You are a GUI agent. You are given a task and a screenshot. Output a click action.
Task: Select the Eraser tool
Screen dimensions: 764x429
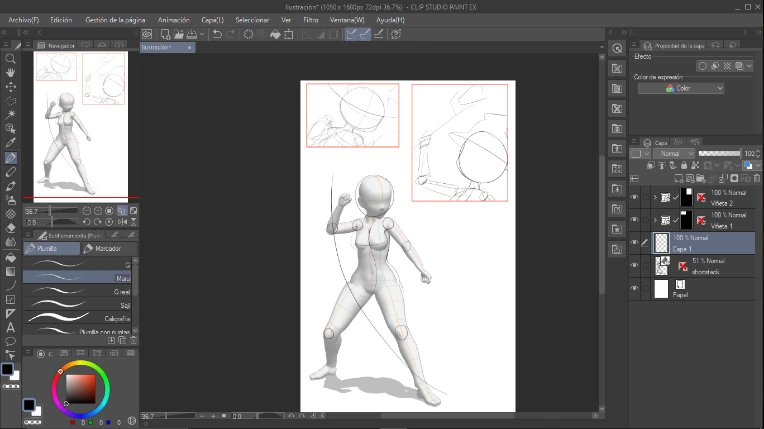tap(10, 228)
